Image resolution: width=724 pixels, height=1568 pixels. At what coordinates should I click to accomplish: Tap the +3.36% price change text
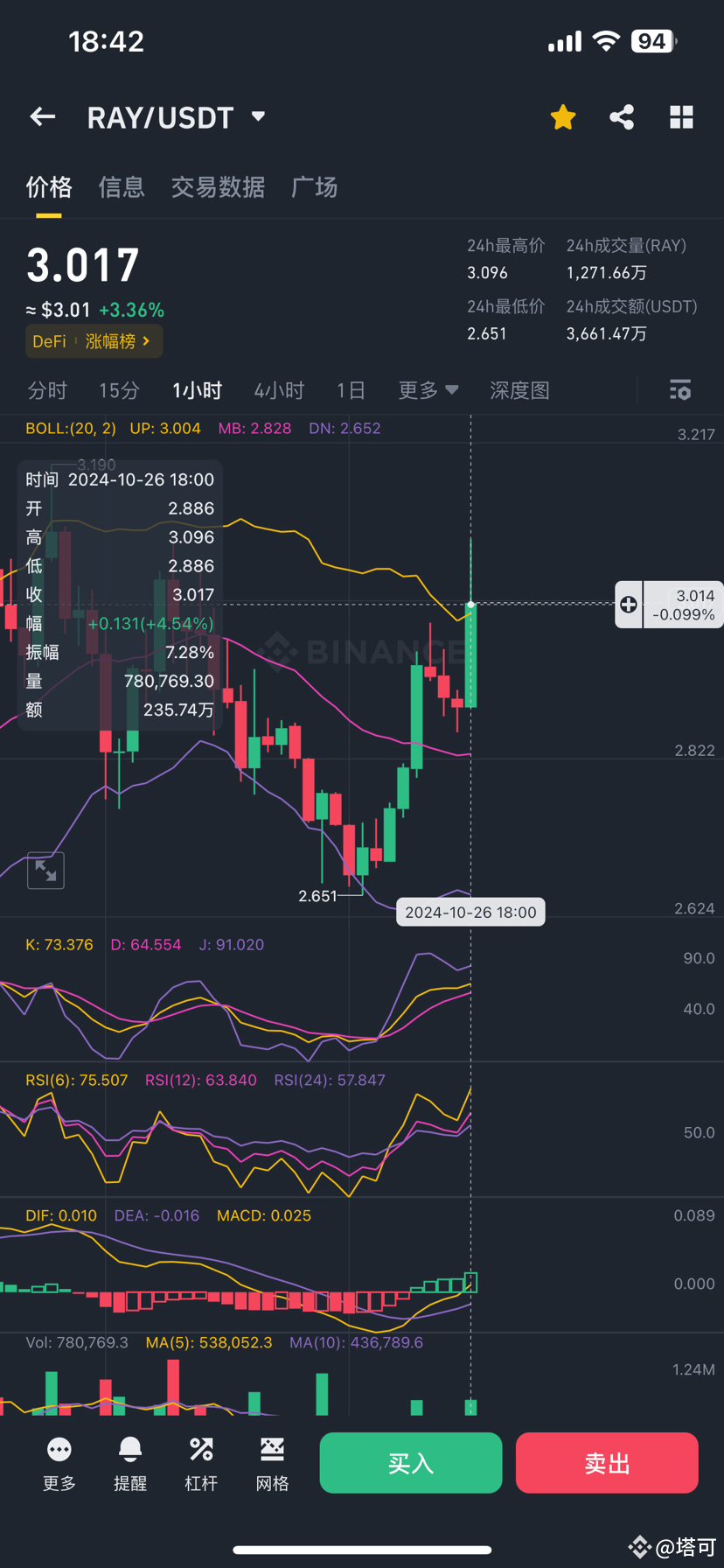pos(131,311)
